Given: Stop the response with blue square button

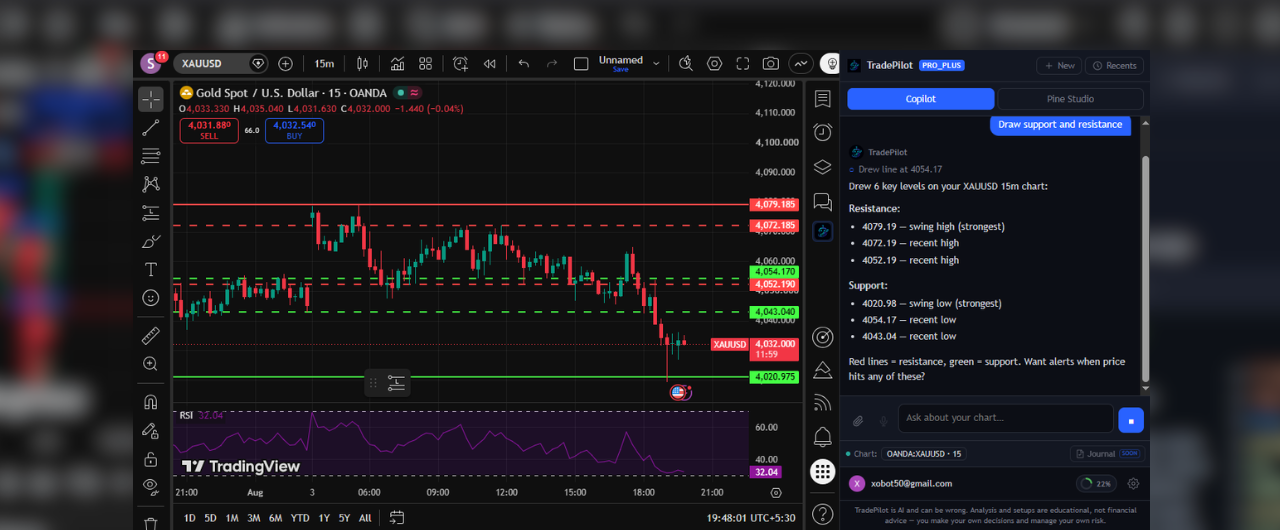Looking at the screenshot, I should coord(1131,420).
